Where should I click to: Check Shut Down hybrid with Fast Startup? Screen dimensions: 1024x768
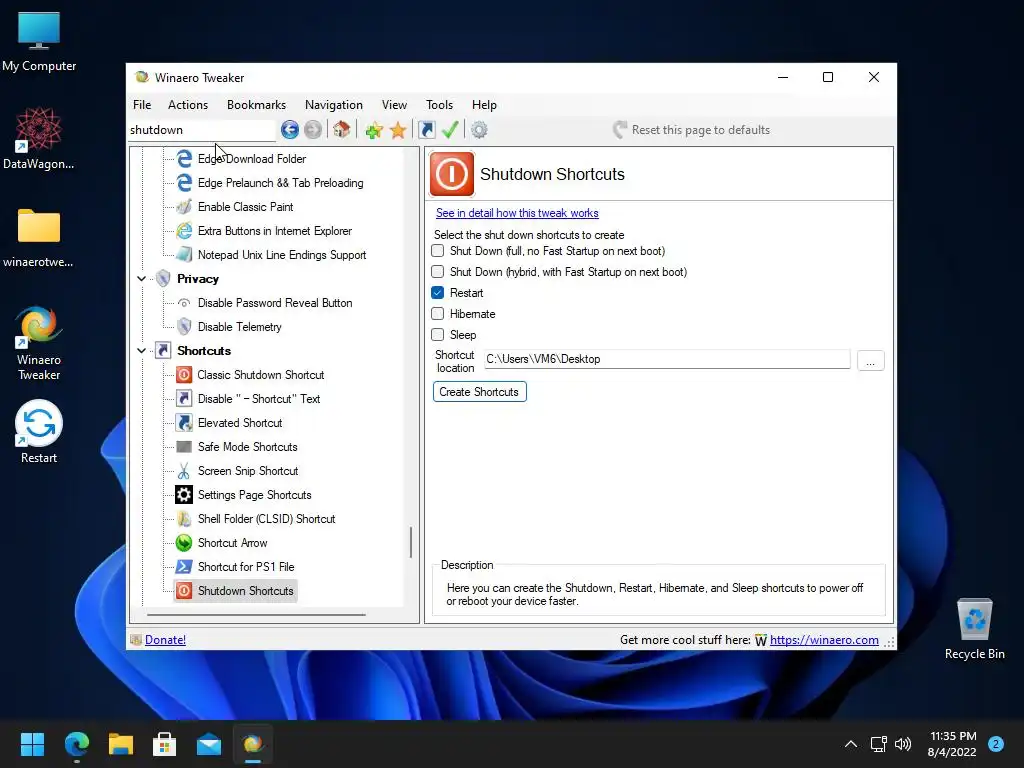[438, 272]
